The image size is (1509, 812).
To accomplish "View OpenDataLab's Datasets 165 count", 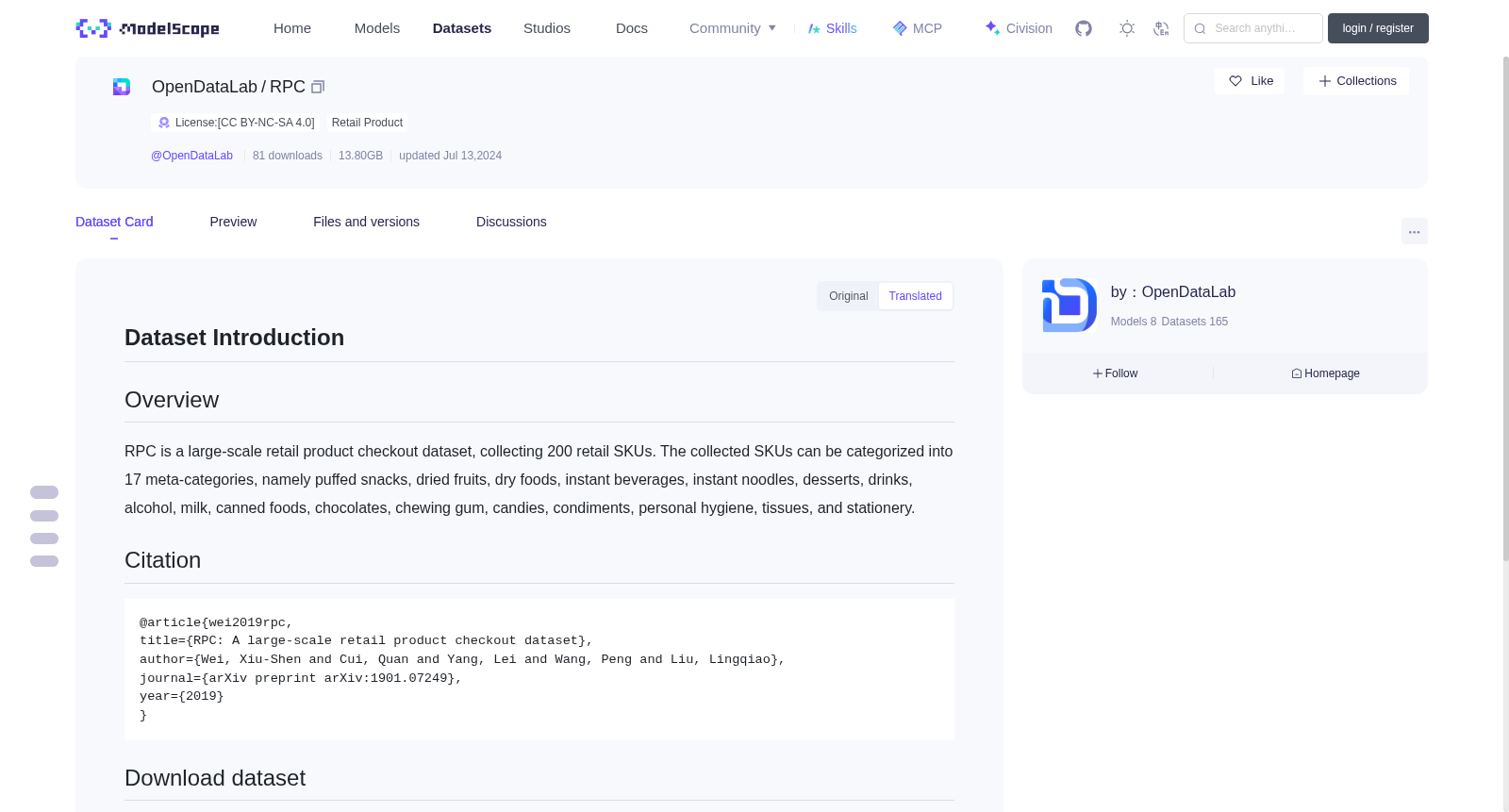I will tap(1195, 322).
